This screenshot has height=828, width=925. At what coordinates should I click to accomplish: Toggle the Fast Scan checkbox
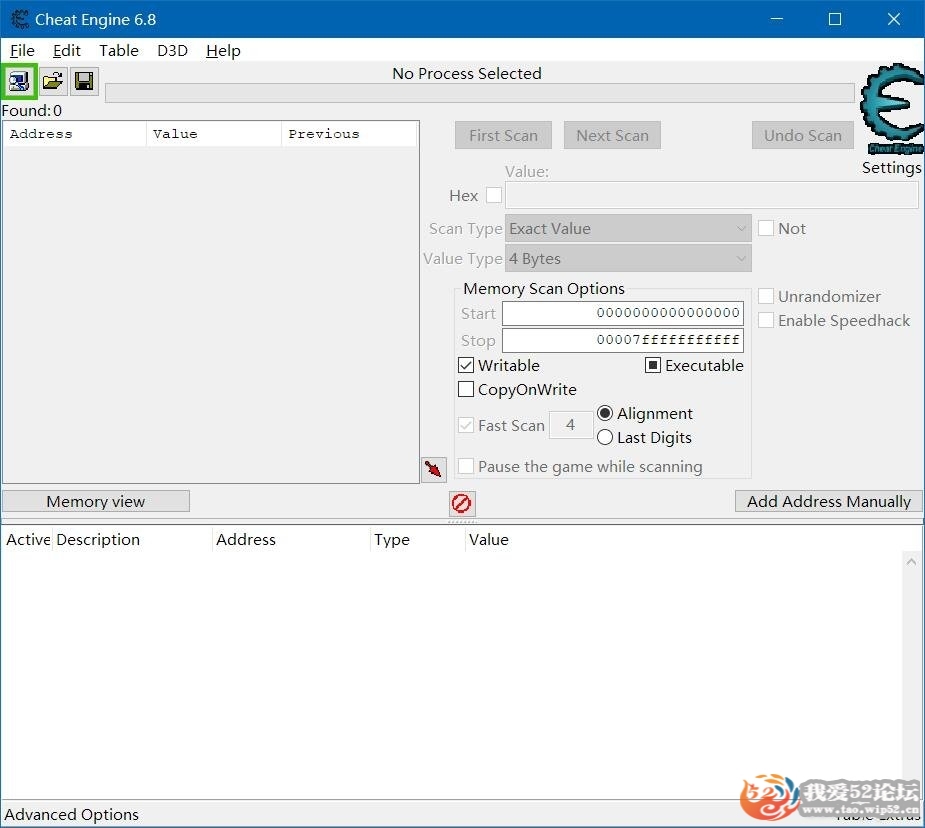point(466,425)
